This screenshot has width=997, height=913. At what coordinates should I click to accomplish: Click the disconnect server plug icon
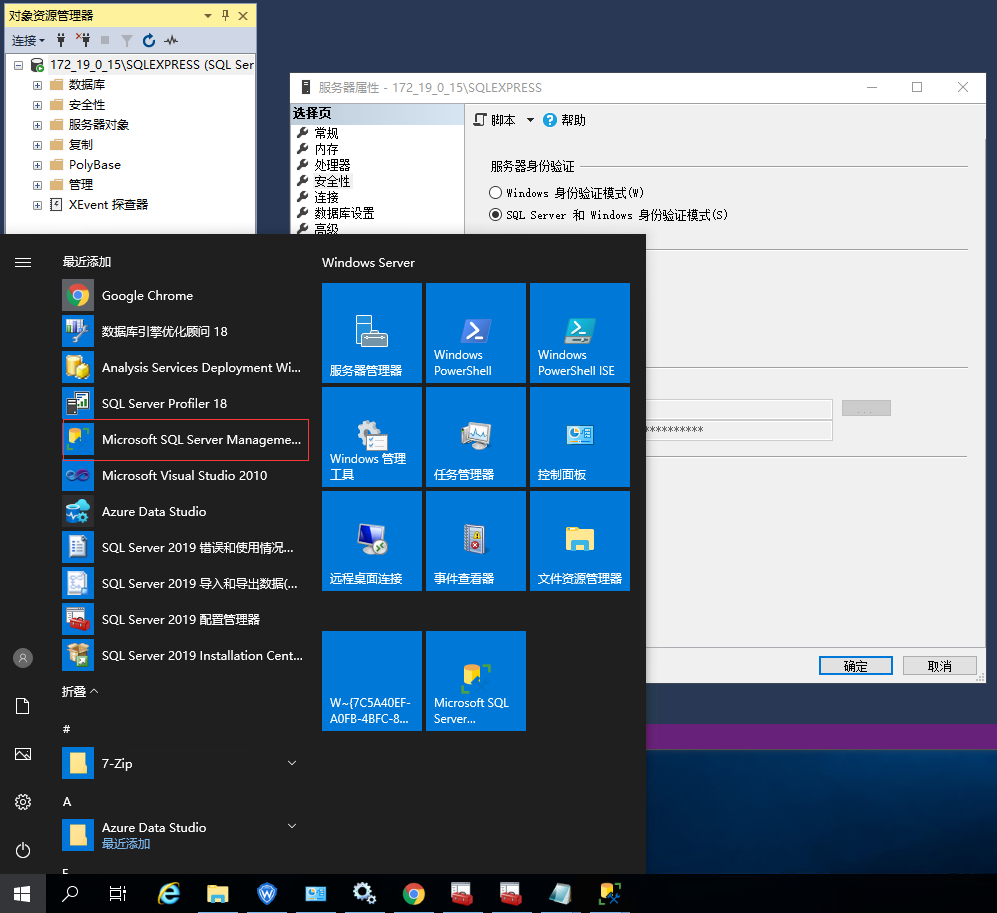pyautogui.click(x=83, y=40)
